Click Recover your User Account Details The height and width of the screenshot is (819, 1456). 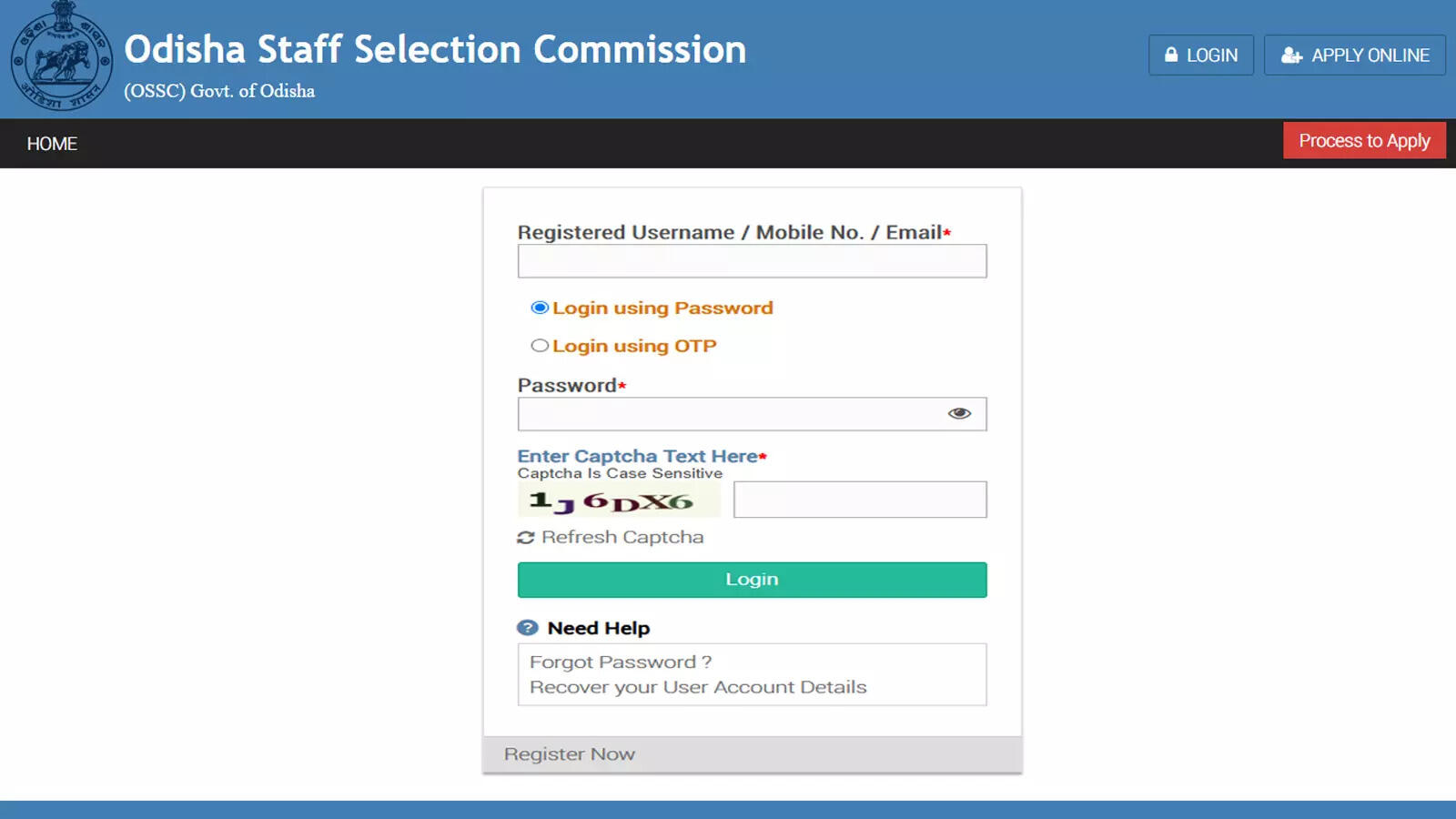click(697, 687)
